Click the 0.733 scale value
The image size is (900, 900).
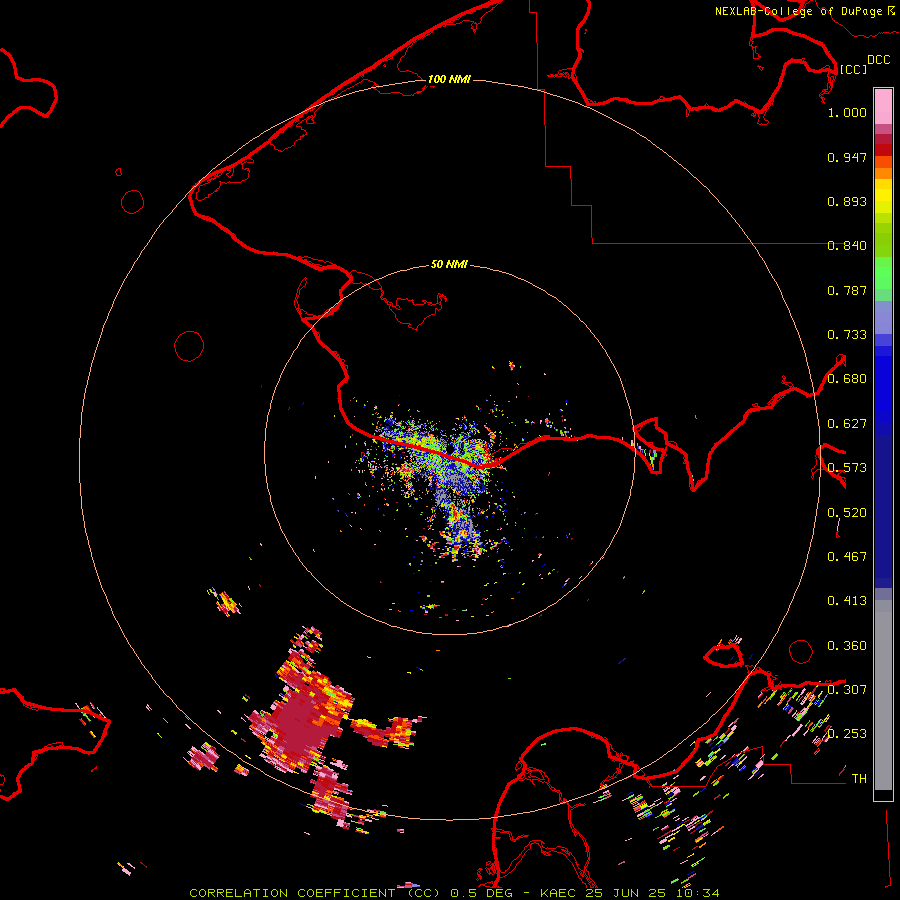847,335
